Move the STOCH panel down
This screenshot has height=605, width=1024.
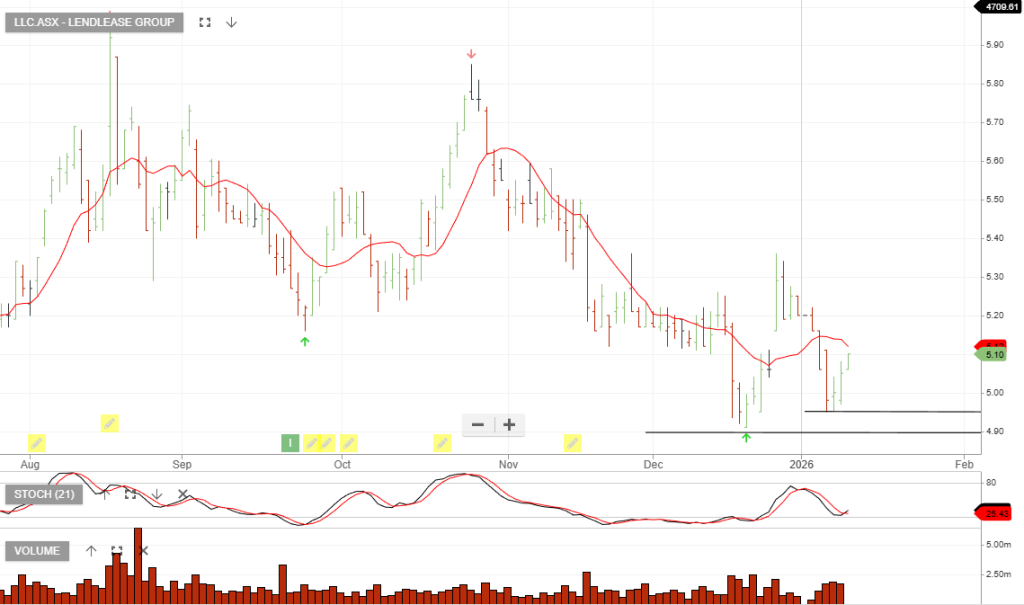pos(157,494)
